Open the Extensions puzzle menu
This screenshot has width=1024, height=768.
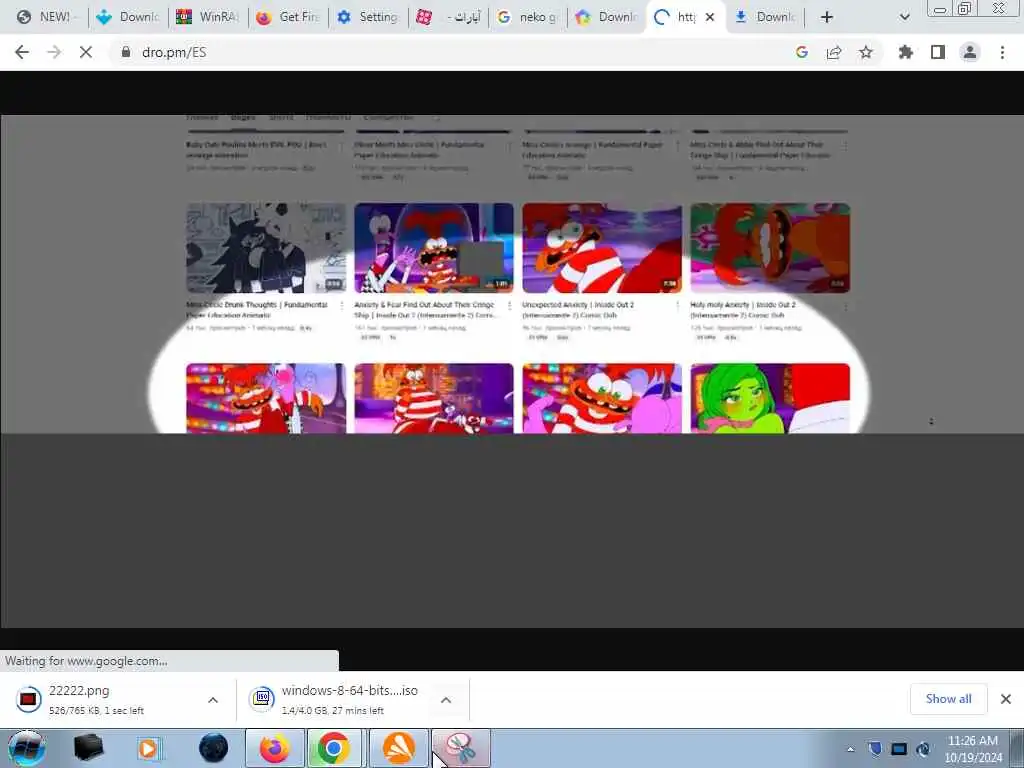tap(905, 52)
